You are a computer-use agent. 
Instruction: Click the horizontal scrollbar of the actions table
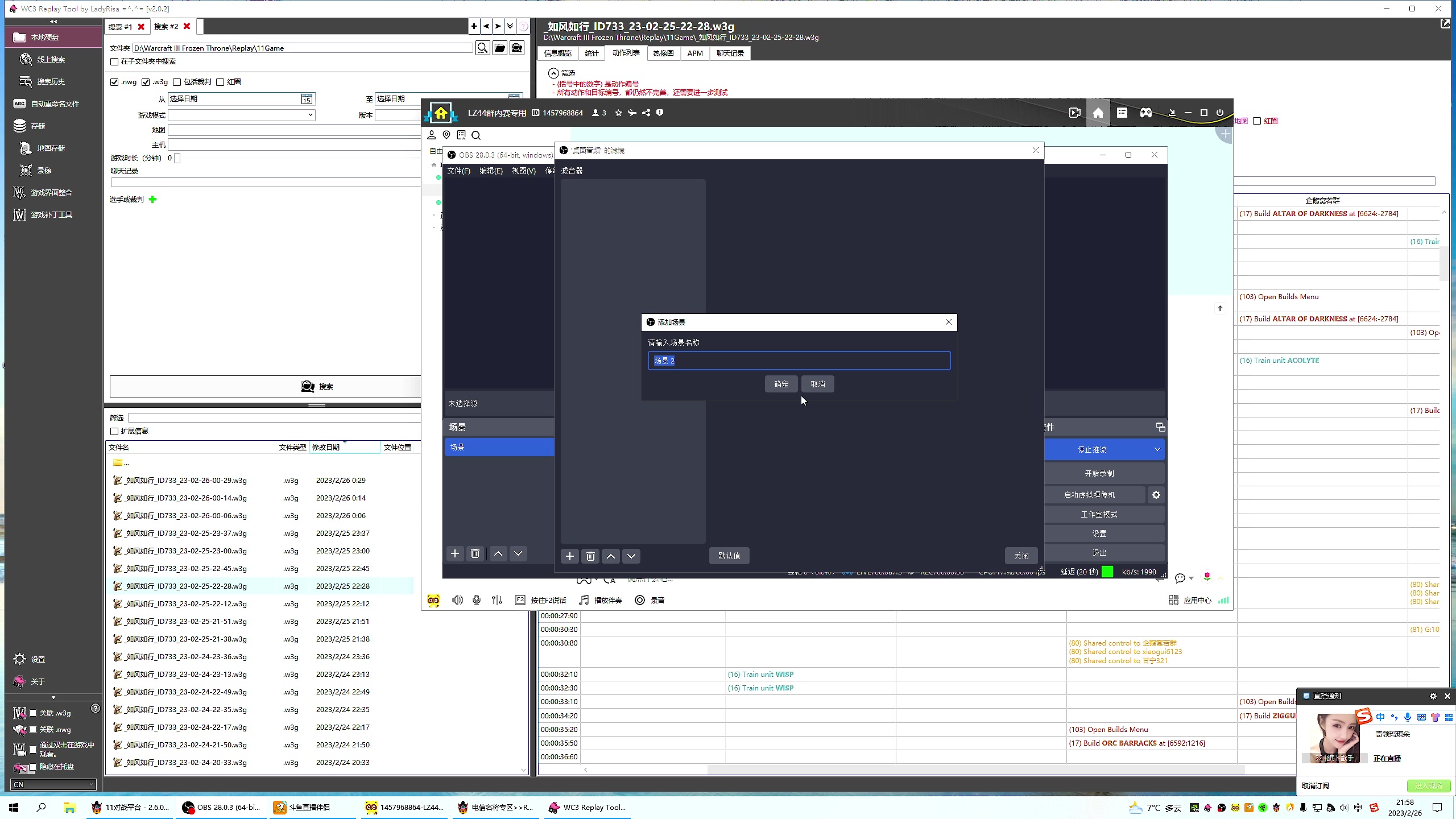click(x=975, y=770)
